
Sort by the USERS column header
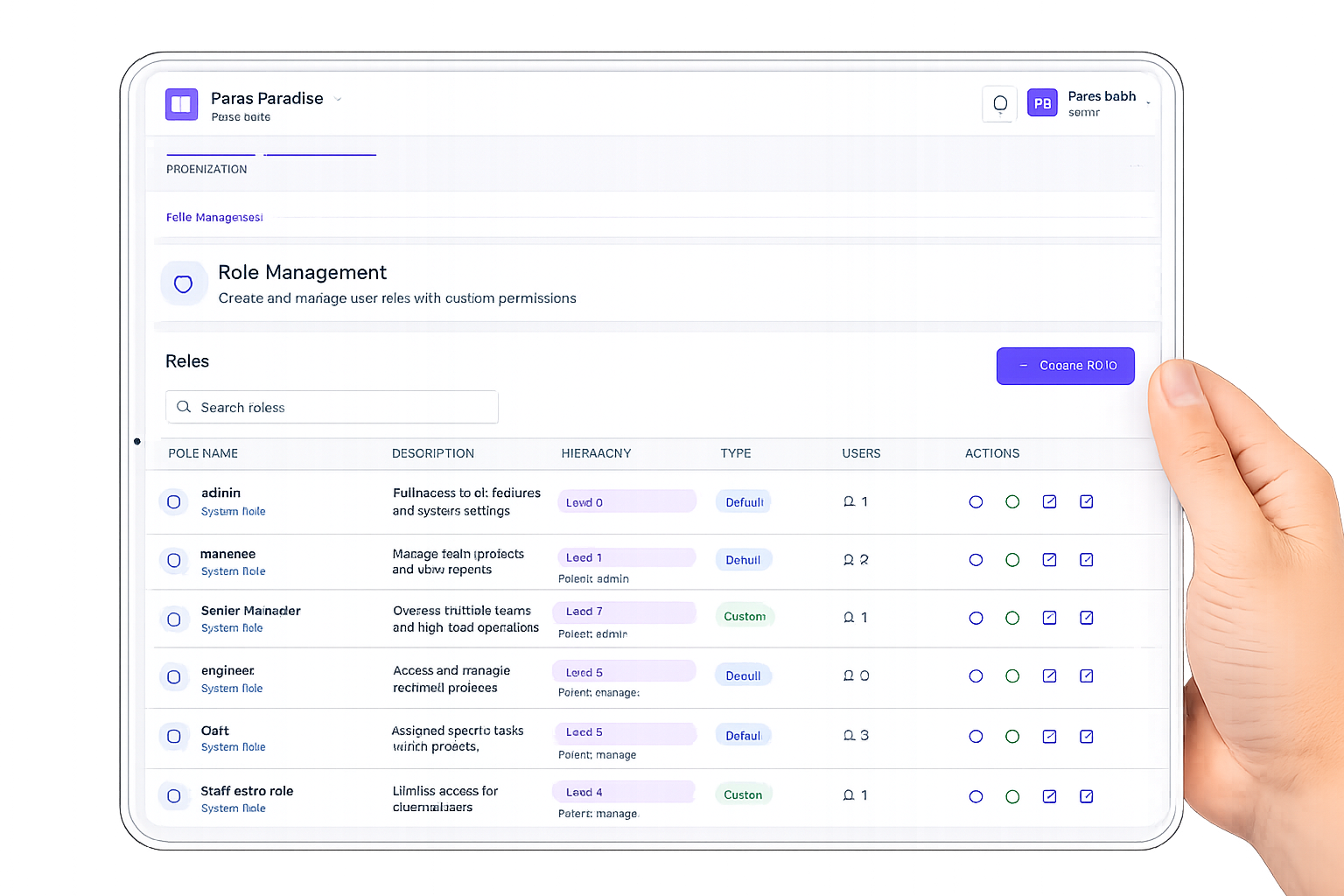coord(861,453)
